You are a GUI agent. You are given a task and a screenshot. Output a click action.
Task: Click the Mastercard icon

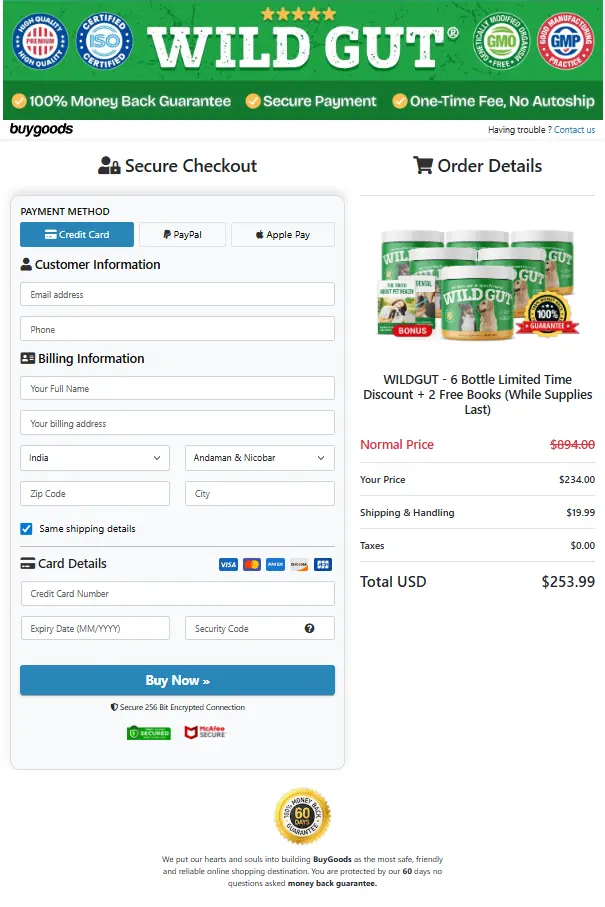252,565
